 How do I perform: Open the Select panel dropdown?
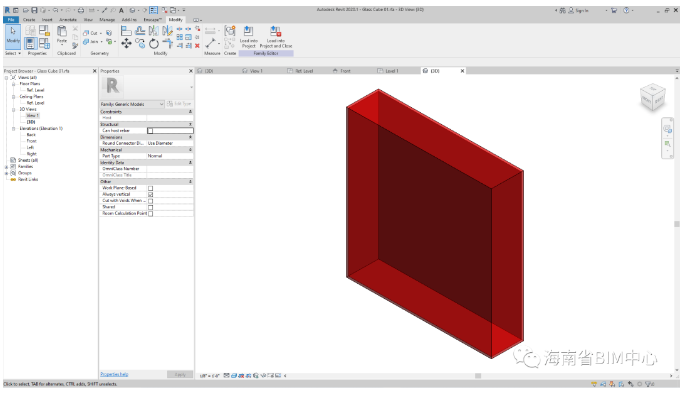13,53
